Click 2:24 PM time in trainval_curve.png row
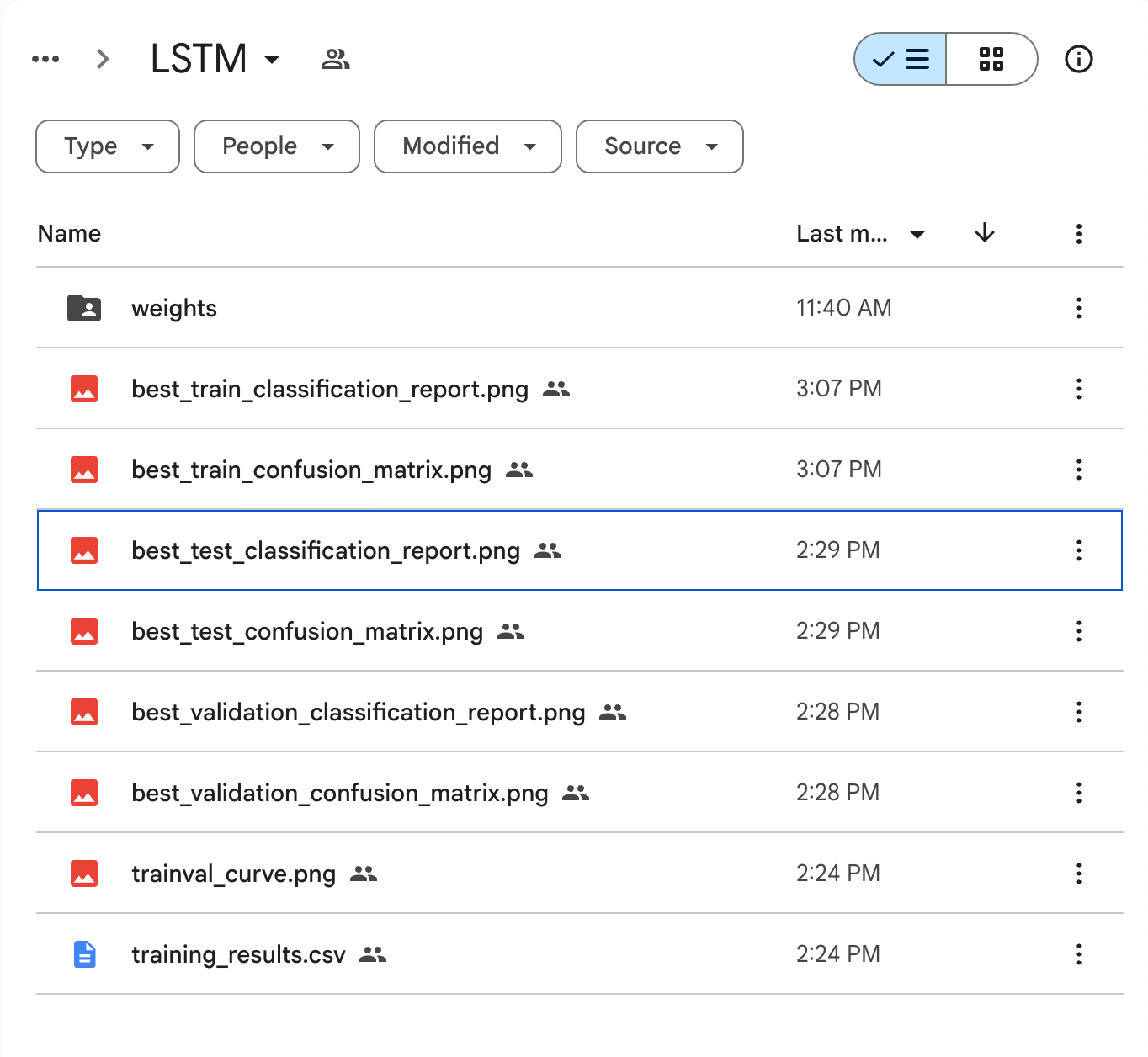Image resolution: width=1148 pixels, height=1057 pixels. click(838, 874)
